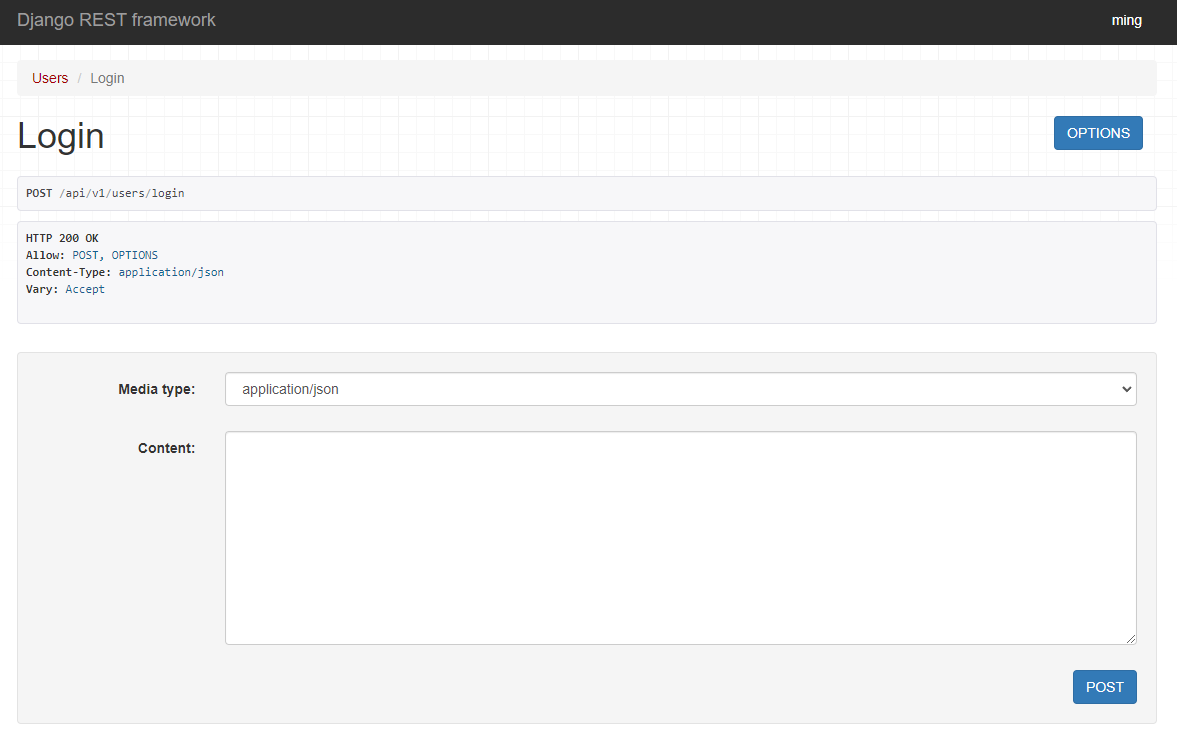Select the Login breadcrumb entry
The width and height of the screenshot is (1177, 738).
(107, 77)
